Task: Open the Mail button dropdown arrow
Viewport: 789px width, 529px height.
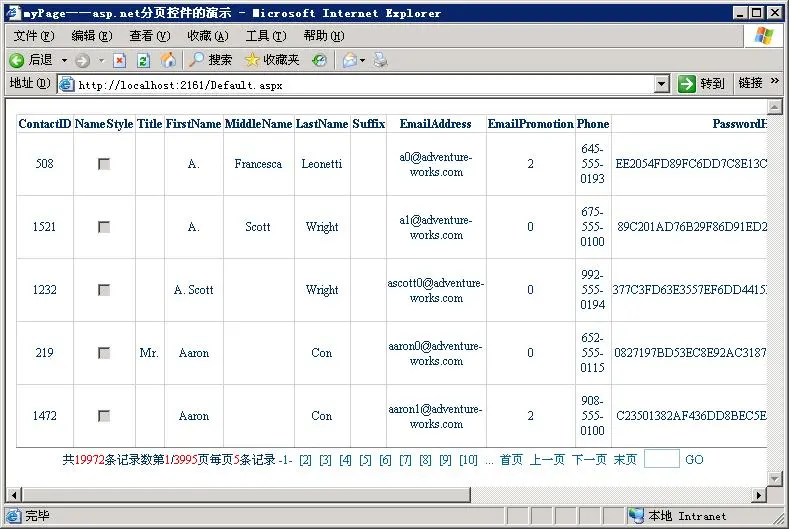Action: [362, 61]
